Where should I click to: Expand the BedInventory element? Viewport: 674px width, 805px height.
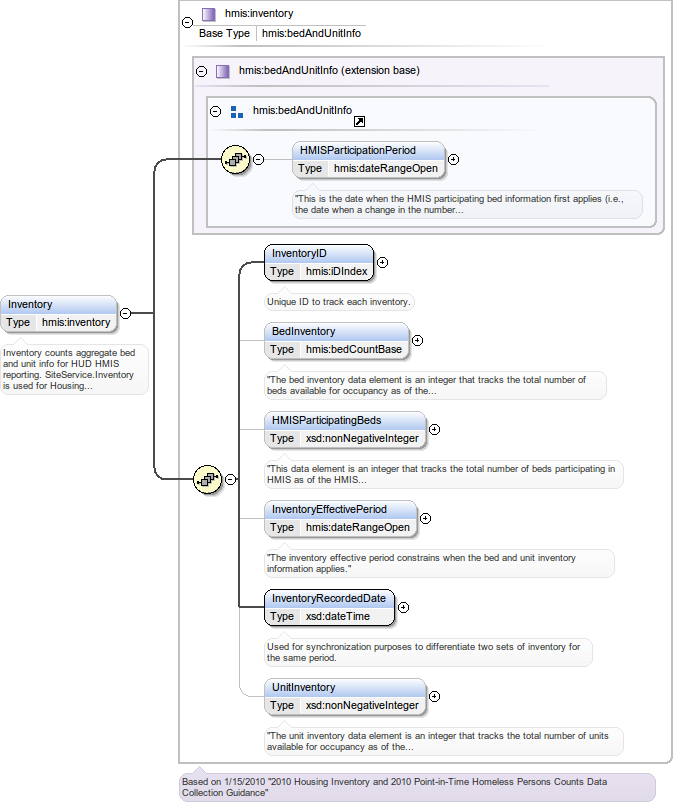(417, 340)
